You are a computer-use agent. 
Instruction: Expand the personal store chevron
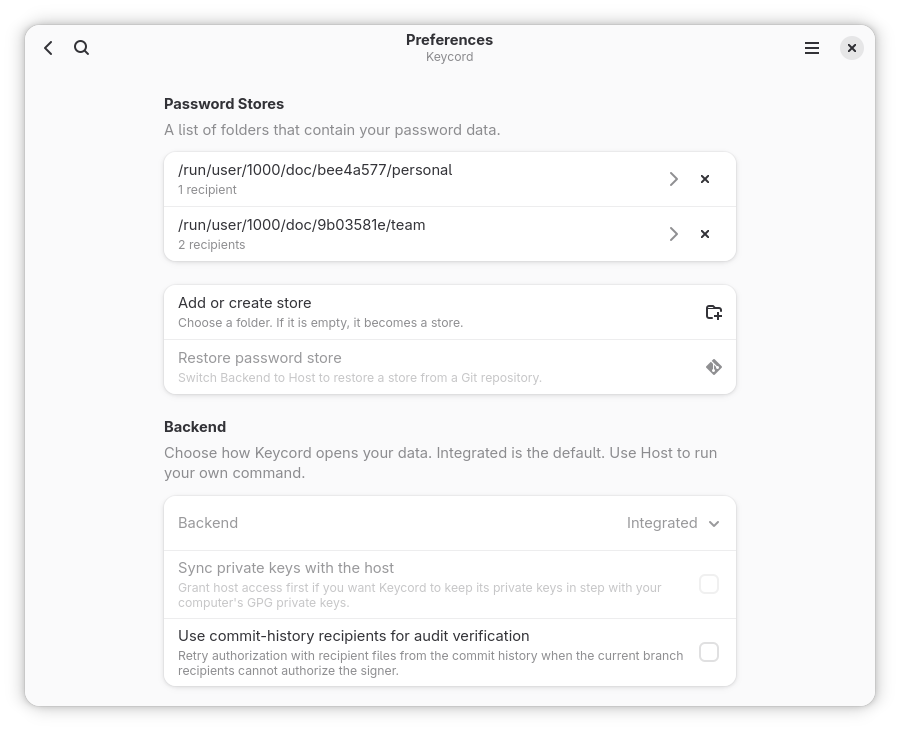[674, 179]
